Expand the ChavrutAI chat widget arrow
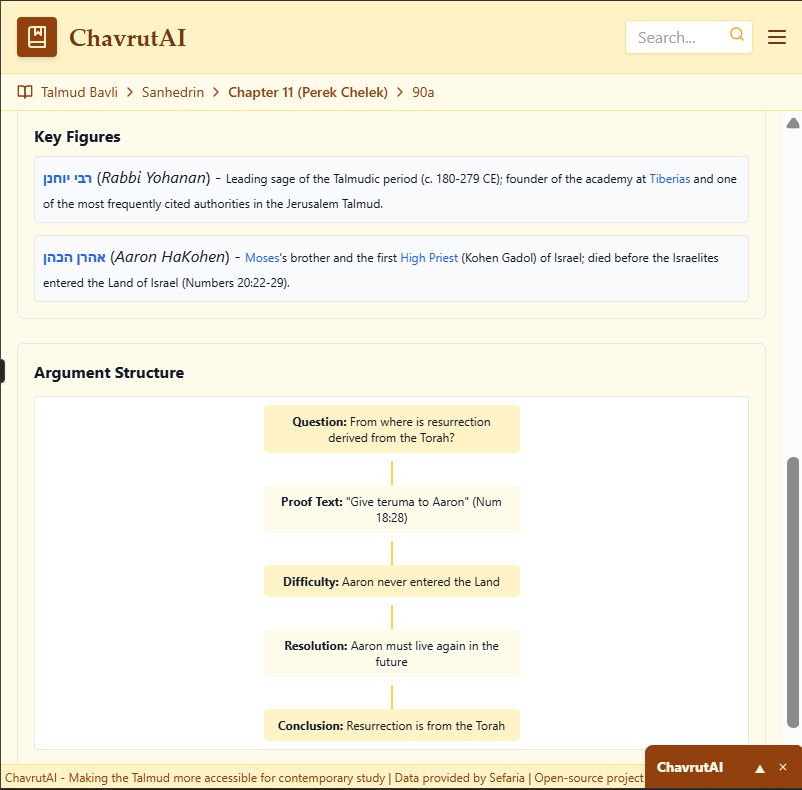 pos(760,768)
